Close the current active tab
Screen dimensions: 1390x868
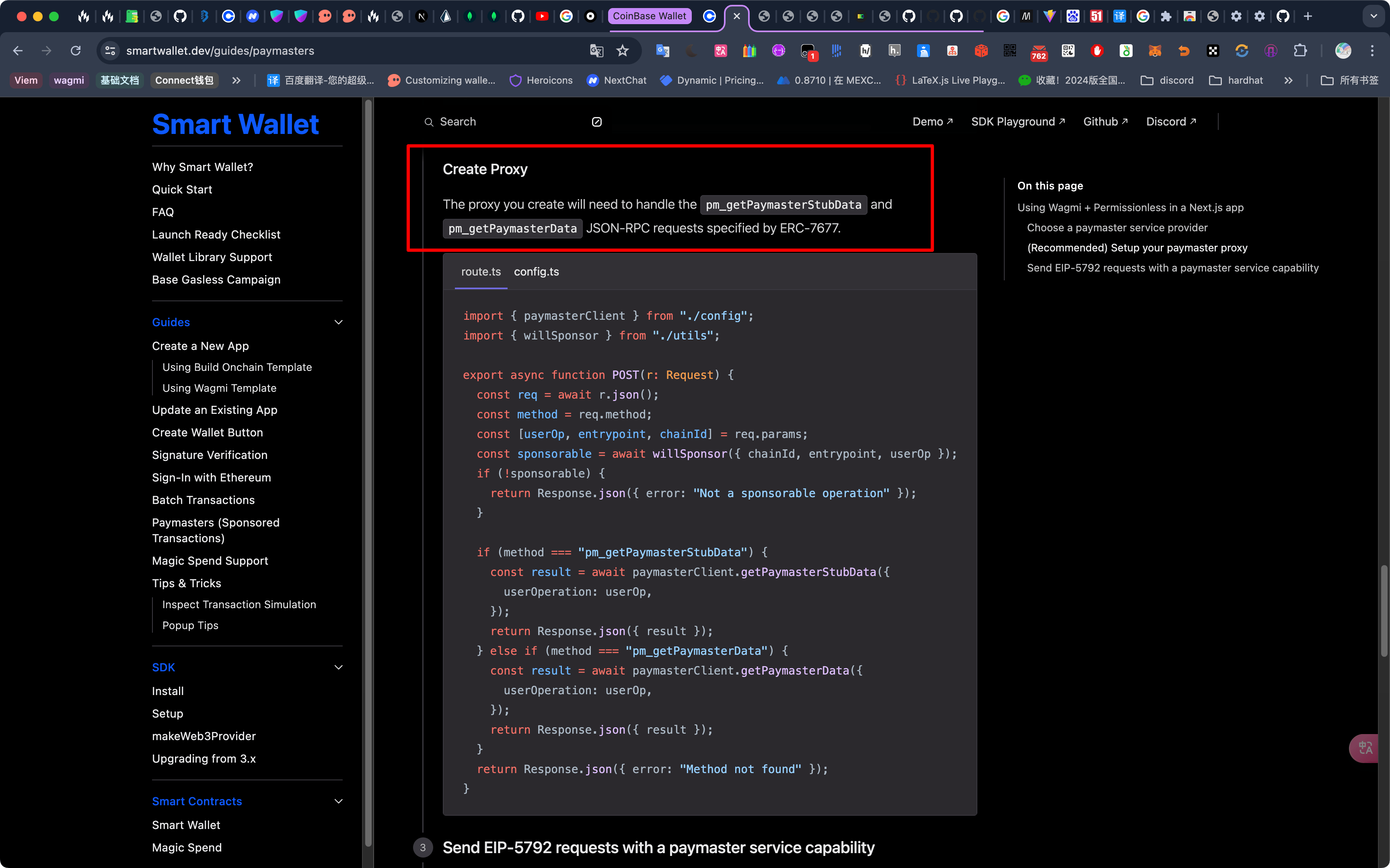(737, 16)
